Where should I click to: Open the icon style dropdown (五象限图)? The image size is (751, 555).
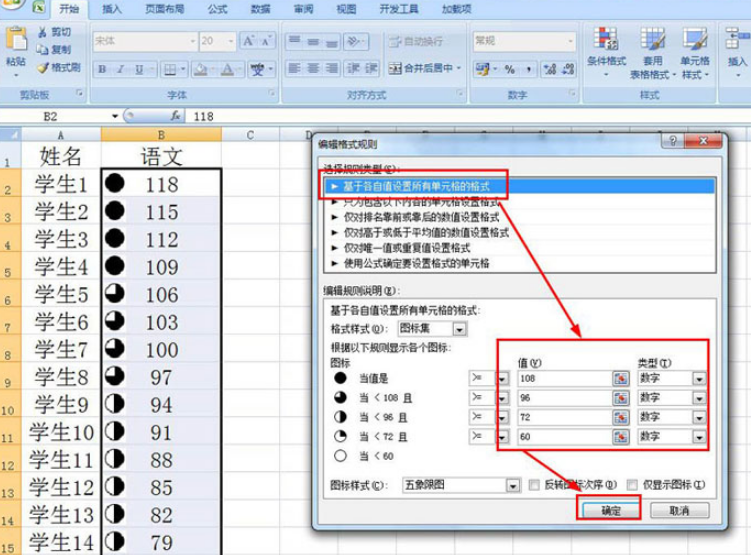(x=513, y=486)
